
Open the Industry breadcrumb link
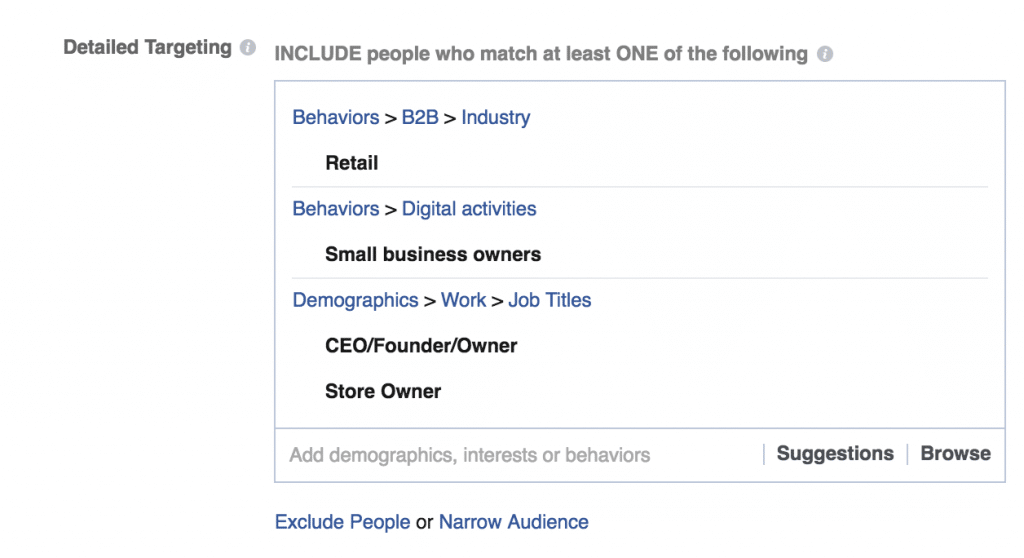coord(496,118)
